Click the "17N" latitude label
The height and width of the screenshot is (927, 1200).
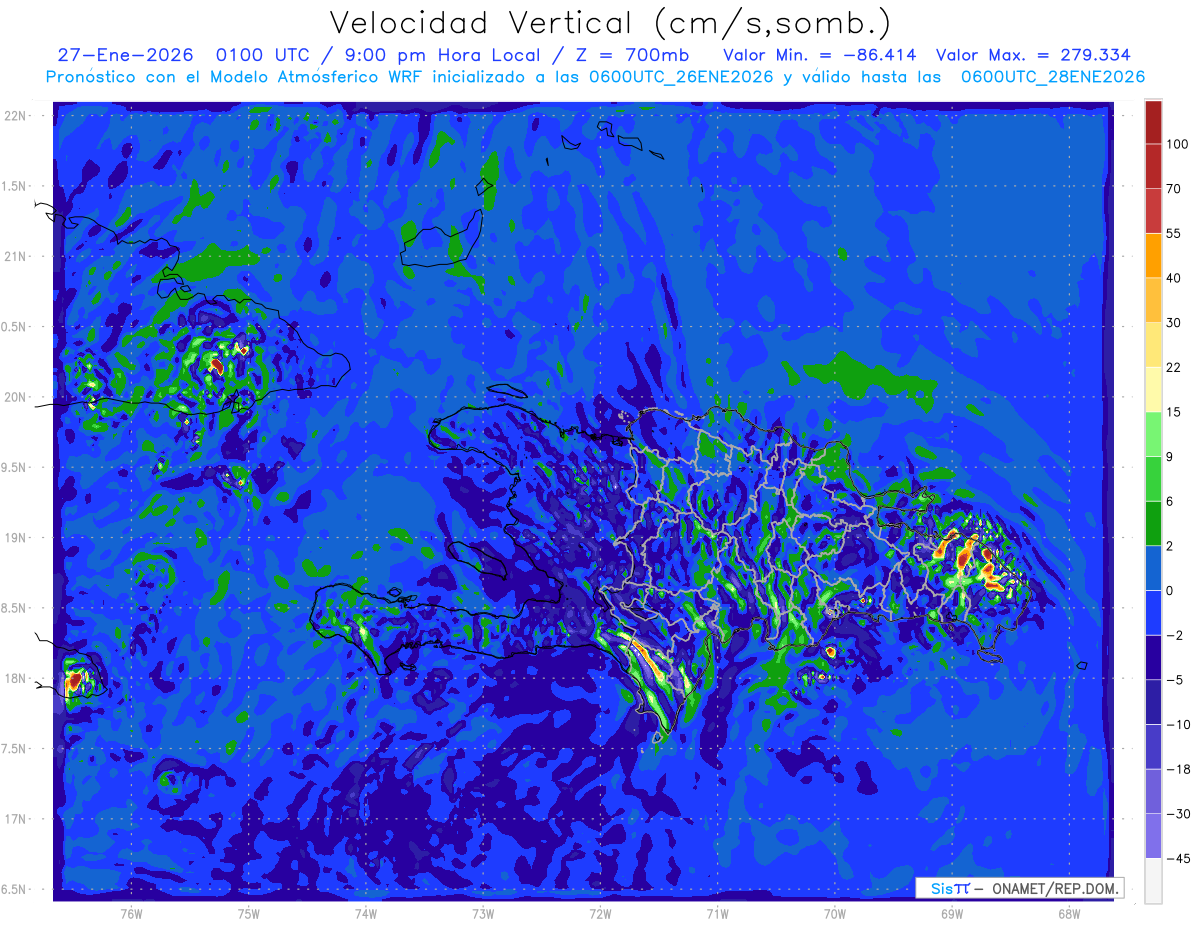15,819
